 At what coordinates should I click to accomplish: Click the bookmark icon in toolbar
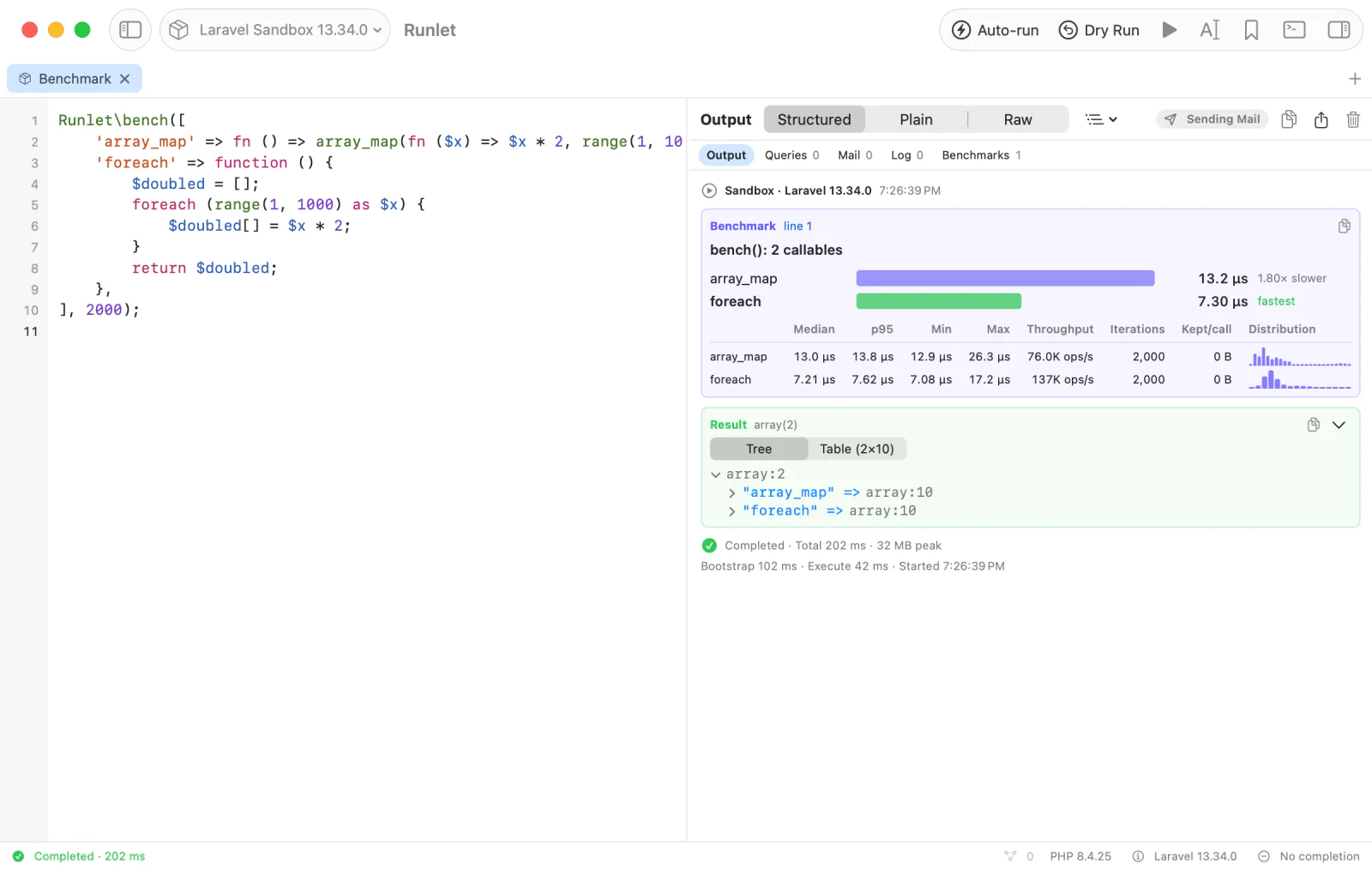(1251, 30)
